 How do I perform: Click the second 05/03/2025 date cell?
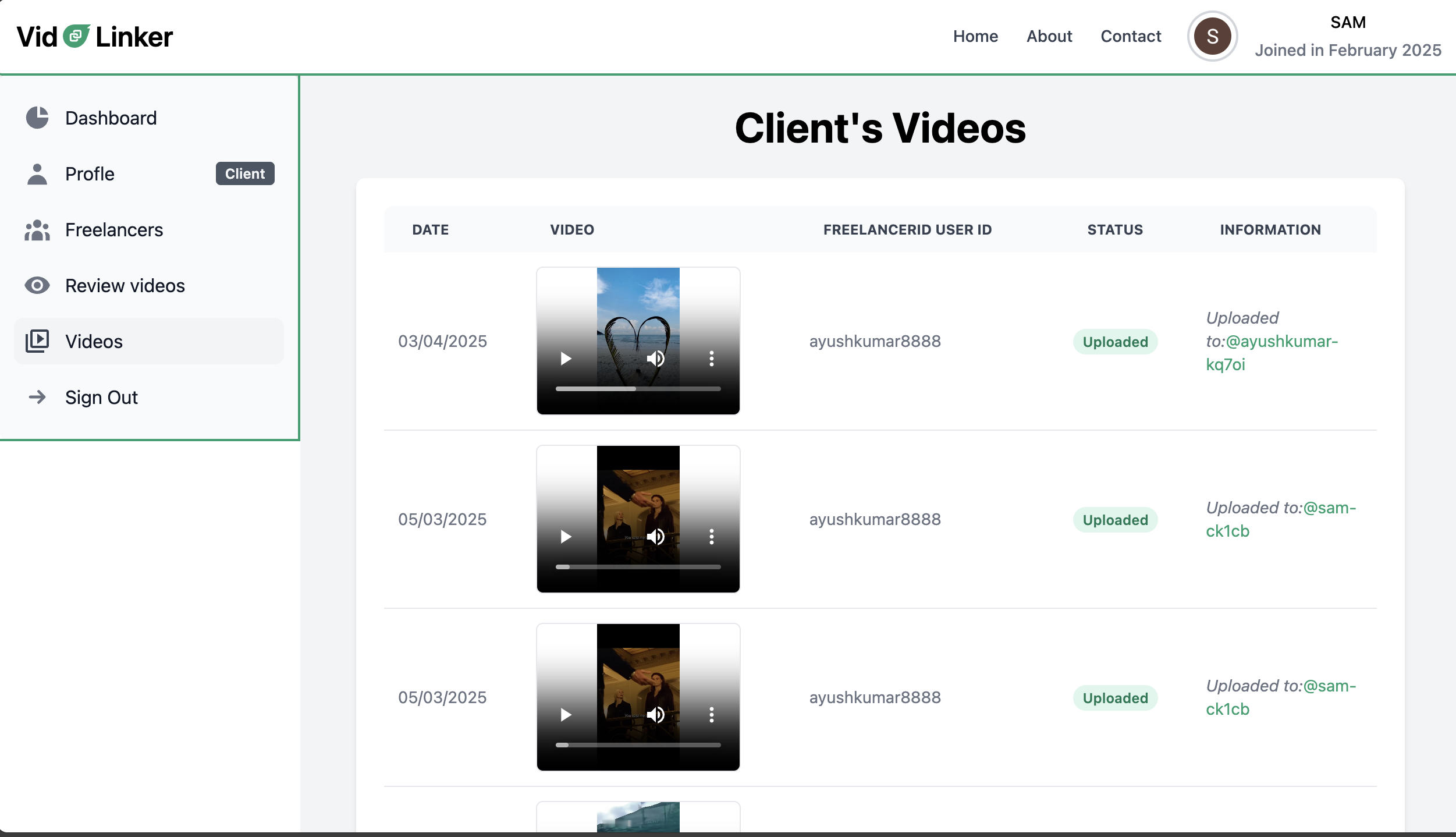[442, 697]
